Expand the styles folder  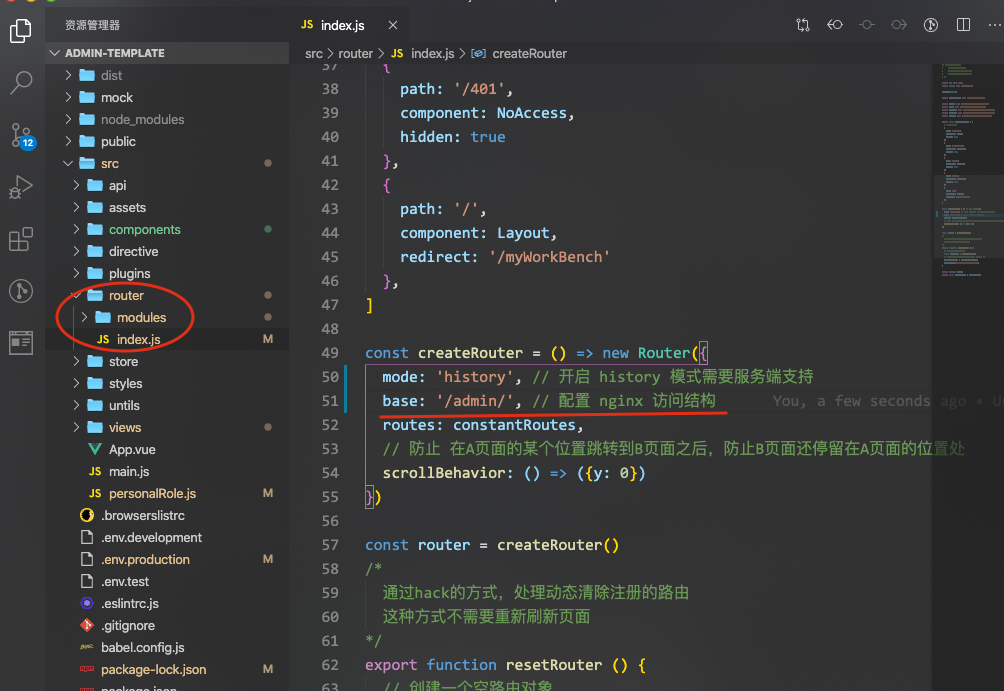(168, 384)
